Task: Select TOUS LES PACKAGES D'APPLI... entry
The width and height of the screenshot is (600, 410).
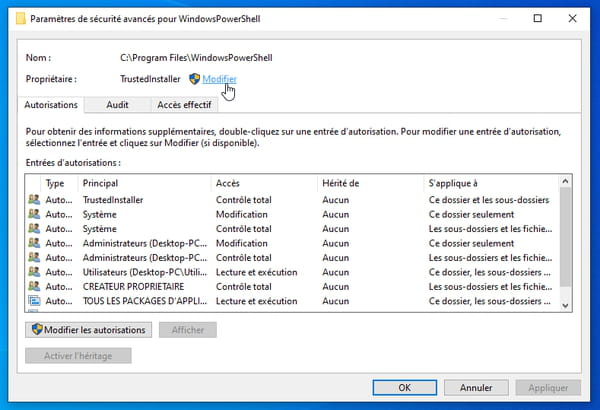Action: [x=292, y=301]
